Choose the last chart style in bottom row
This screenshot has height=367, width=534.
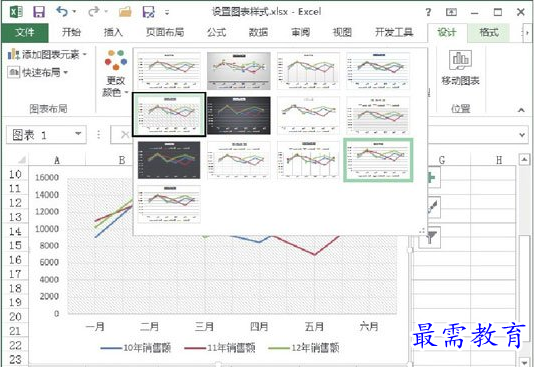(x=169, y=204)
